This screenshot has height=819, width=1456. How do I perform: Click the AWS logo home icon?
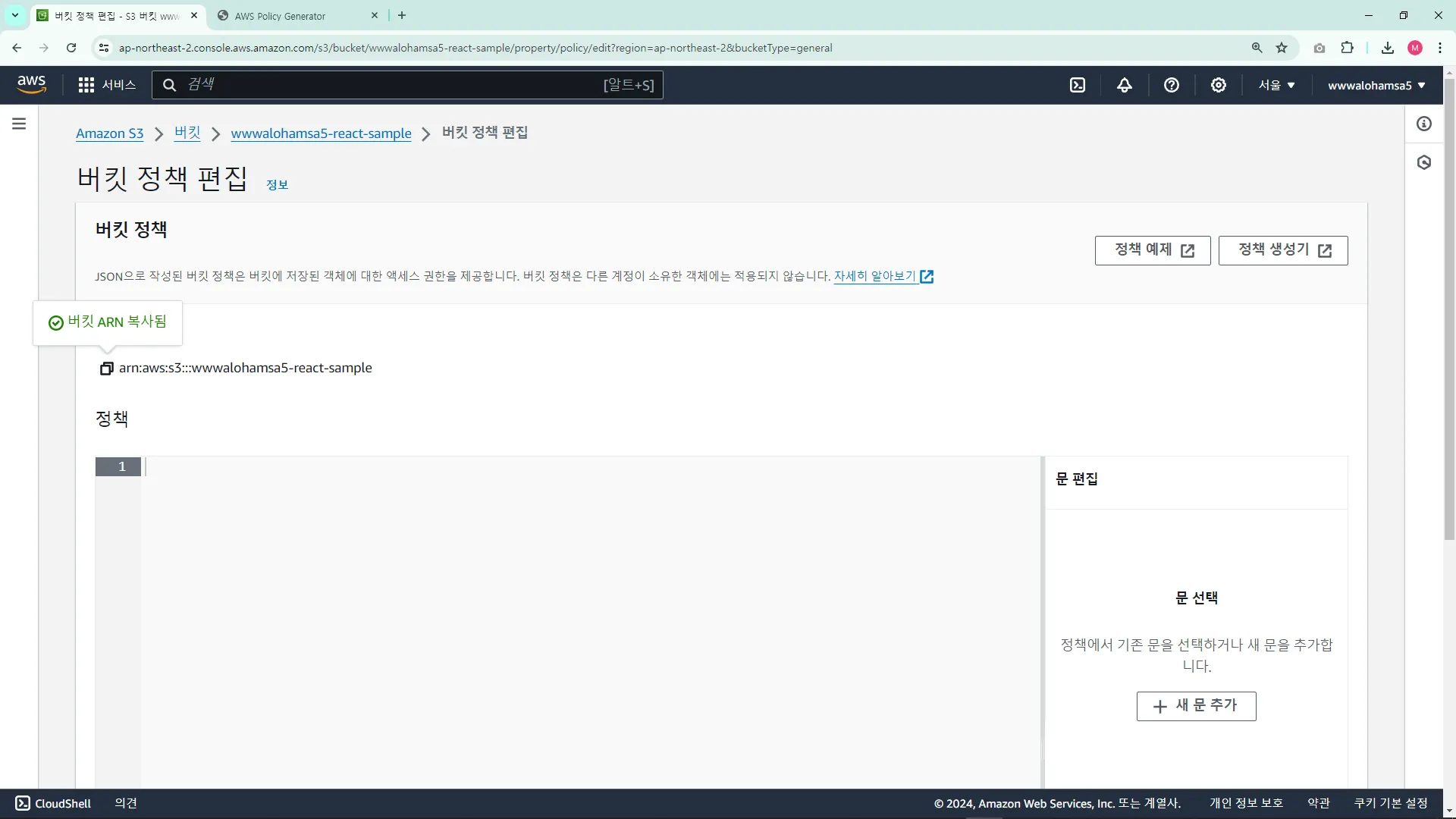click(x=31, y=84)
